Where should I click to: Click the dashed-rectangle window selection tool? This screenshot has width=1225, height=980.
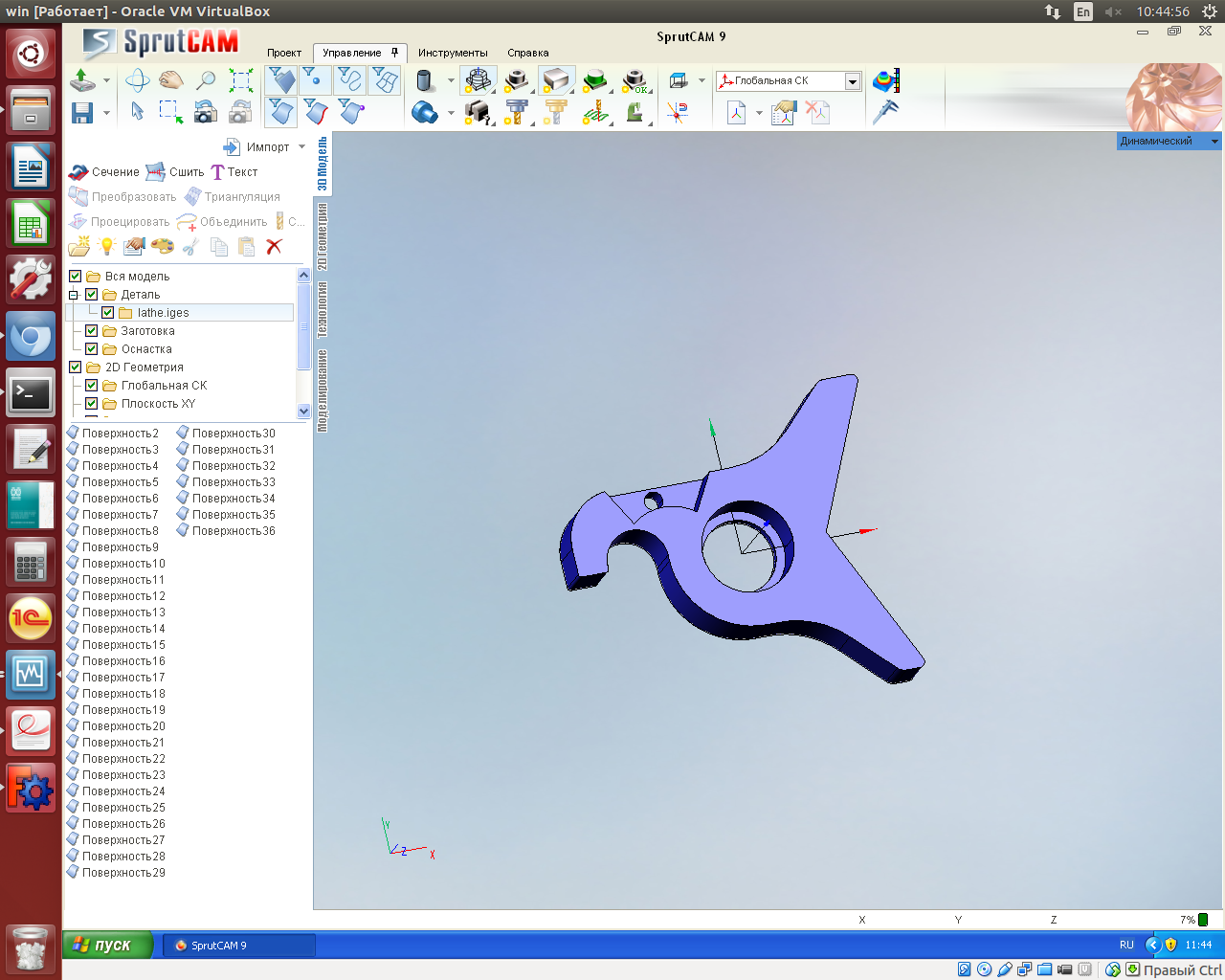pyautogui.click(x=171, y=112)
